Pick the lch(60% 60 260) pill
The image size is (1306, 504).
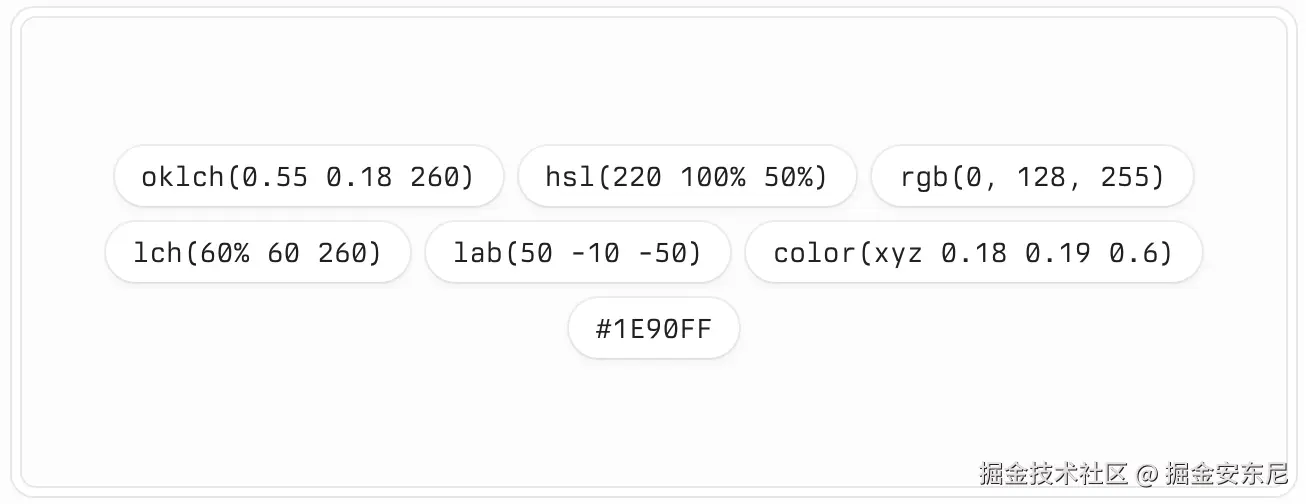point(258,253)
